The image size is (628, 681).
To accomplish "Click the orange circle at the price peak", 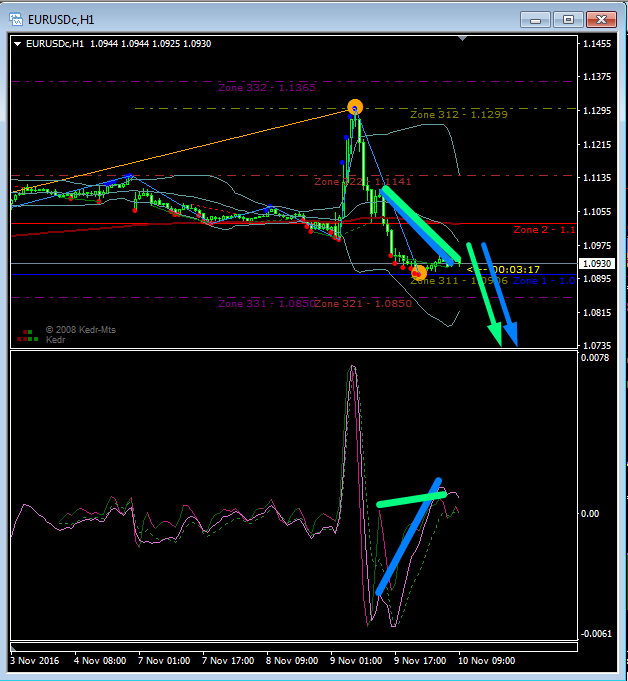I will (x=355, y=107).
